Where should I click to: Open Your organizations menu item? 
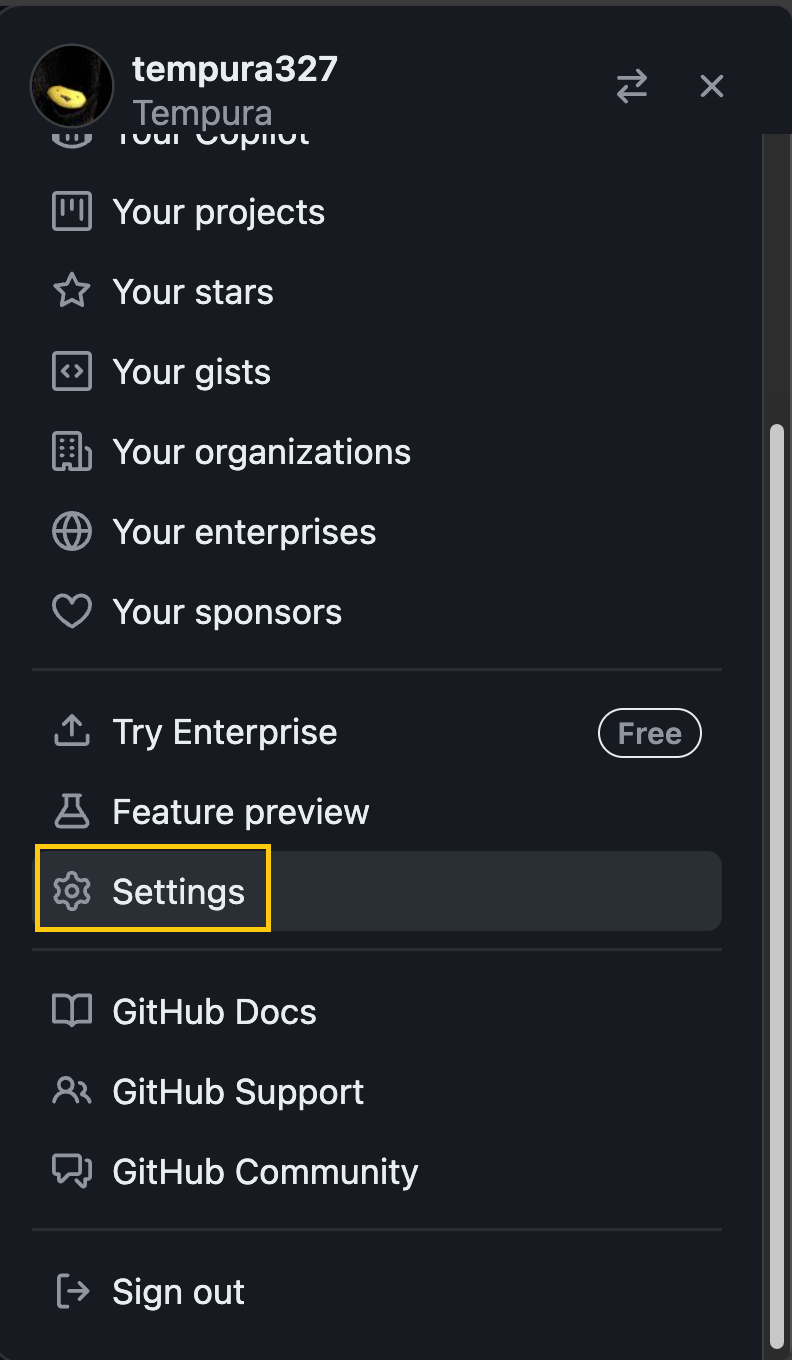pos(261,452)
